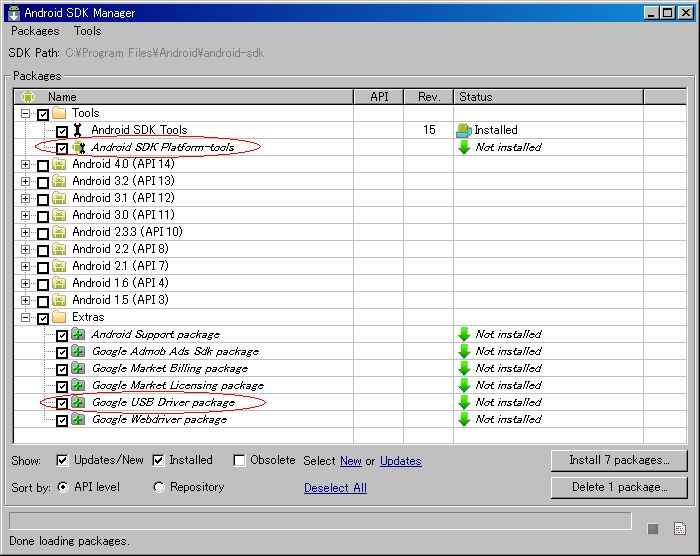
Task: Toggle the Installed show checkbox
Action: (158, 460)
